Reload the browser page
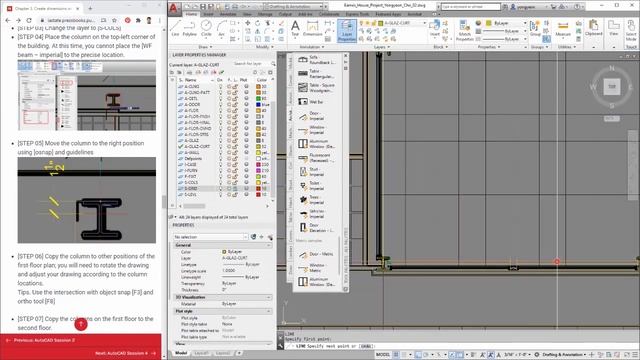The width and height of the screenshot is (640, 360). click(x=29, y=20)
